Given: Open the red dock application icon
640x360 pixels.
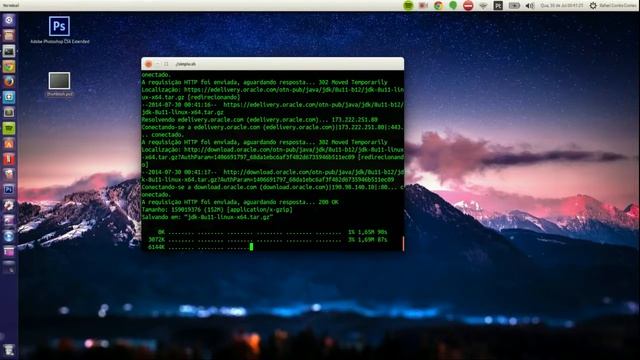Looking at the screenshot, I should pyautogui.click(x=9, y=159).
